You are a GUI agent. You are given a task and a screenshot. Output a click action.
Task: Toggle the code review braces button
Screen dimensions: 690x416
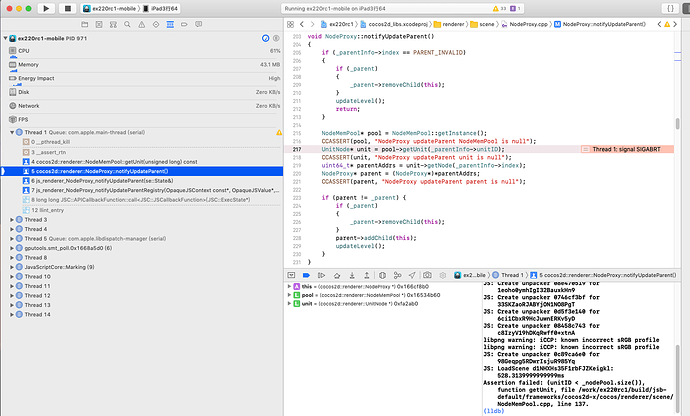(x=670, y=8)
